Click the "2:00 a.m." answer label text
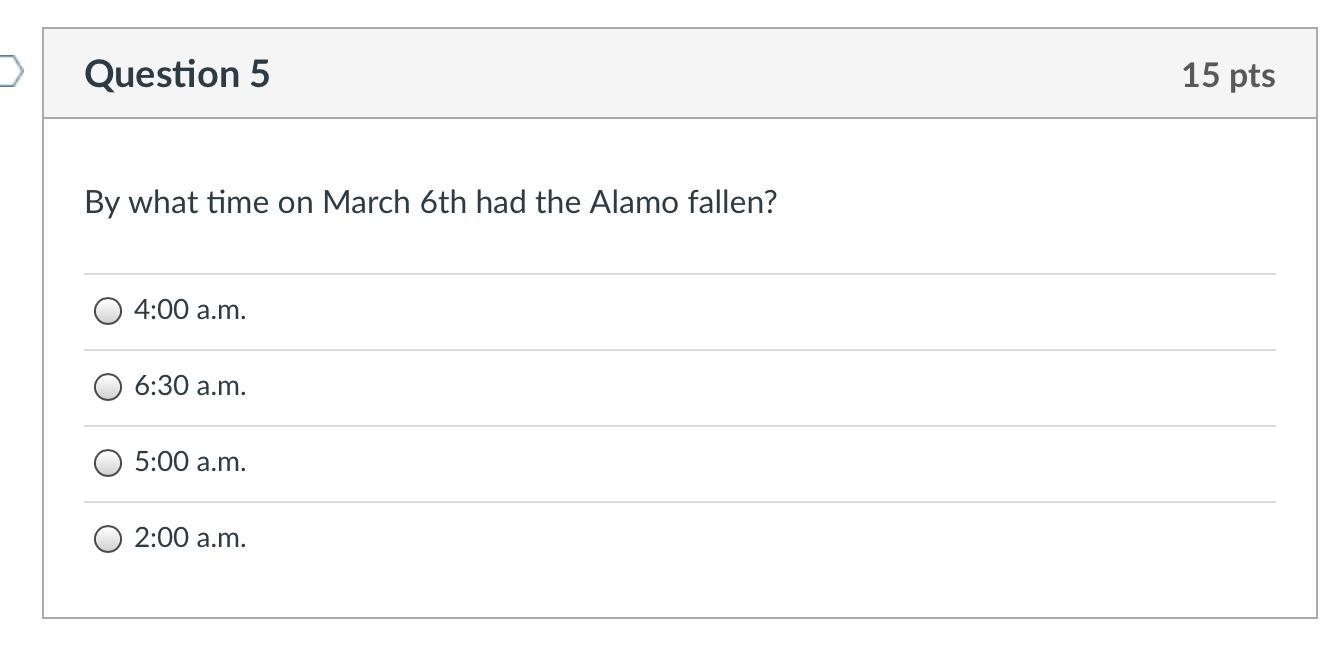 click(x=190, y=538)
